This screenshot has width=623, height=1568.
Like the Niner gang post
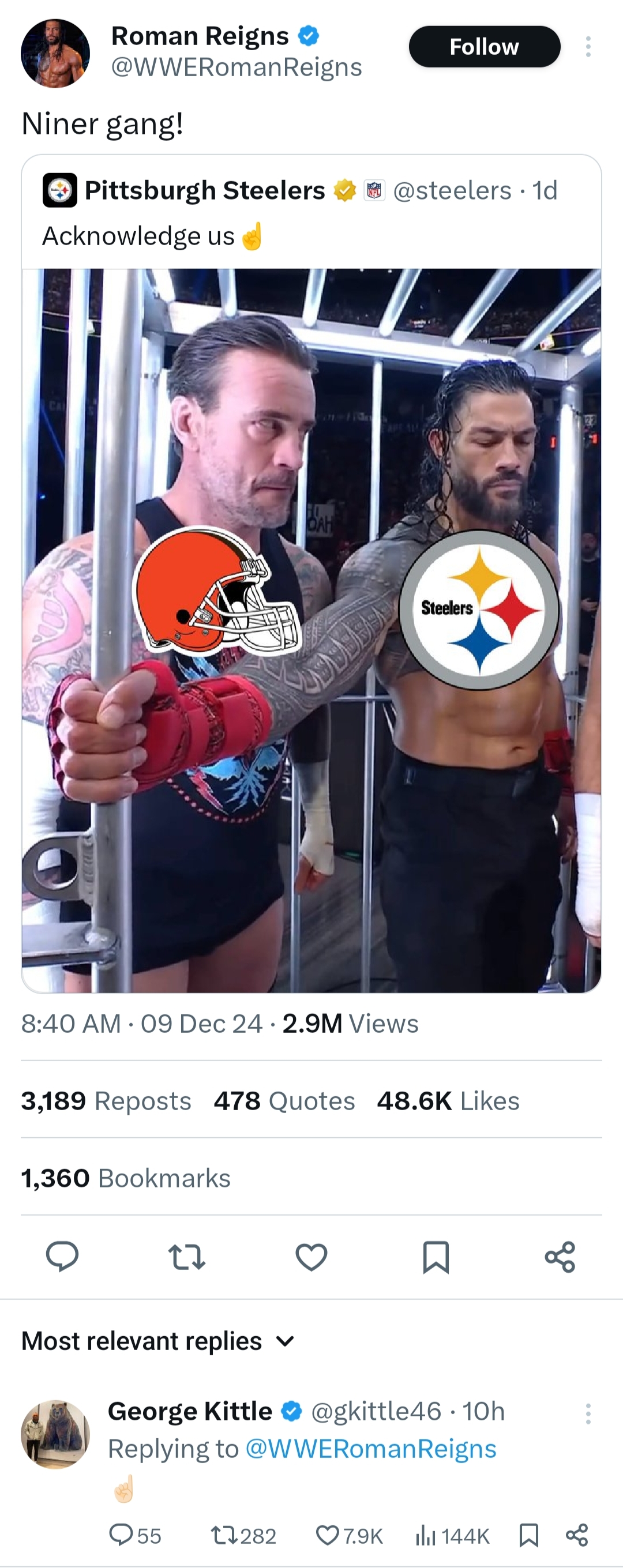point(311,1257)
